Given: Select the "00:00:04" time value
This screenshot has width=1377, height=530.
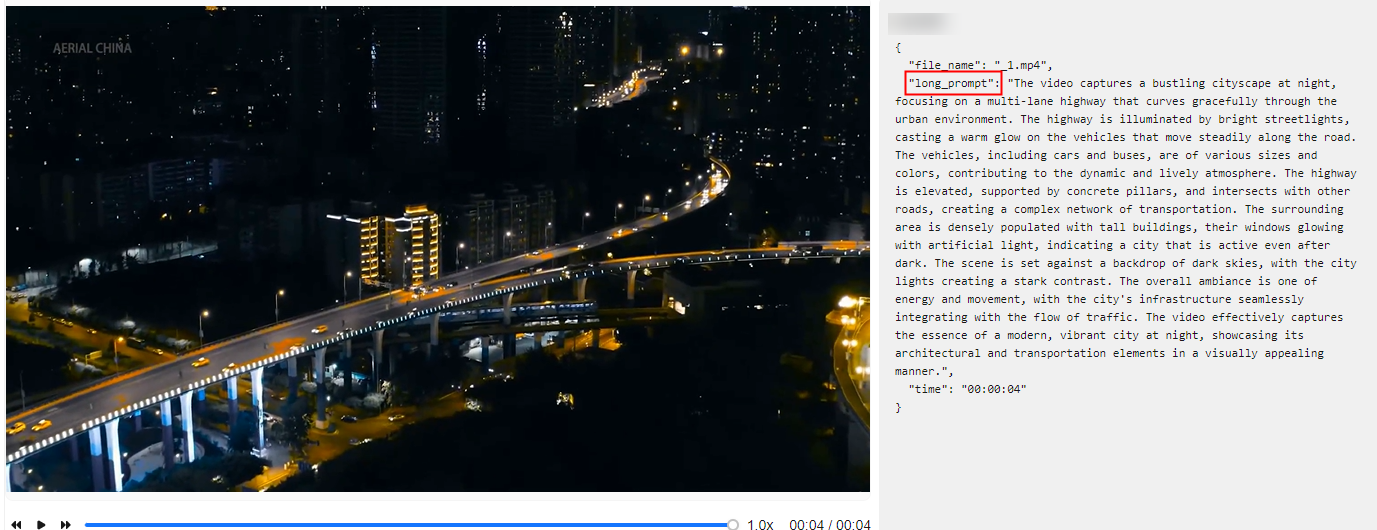Looking at the screenshot, I should [994, 389].
